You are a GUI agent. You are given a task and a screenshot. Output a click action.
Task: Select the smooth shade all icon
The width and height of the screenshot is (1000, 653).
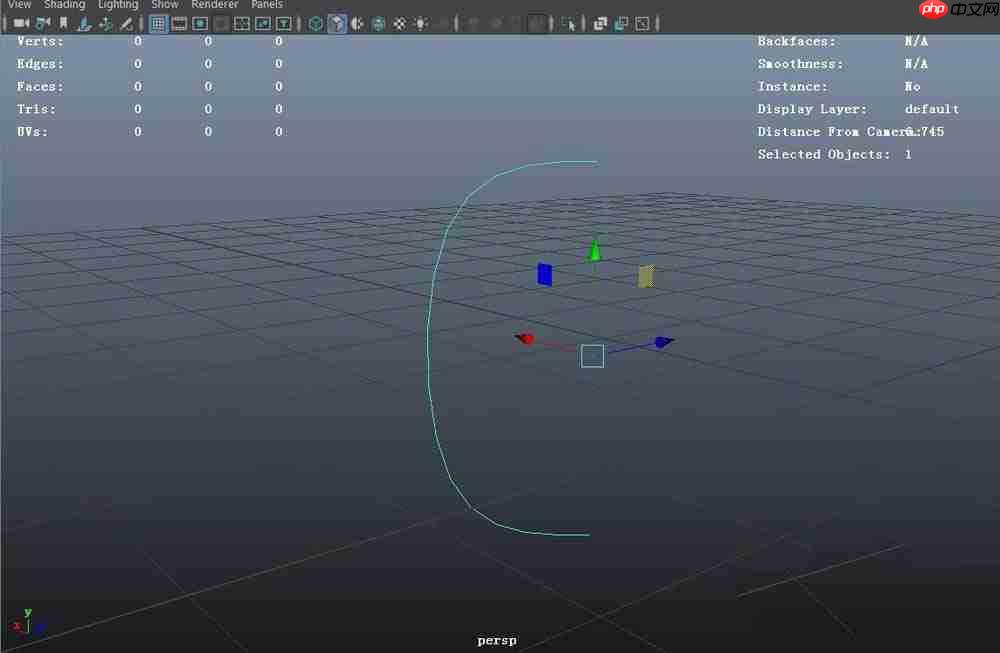tap(337, 23)
